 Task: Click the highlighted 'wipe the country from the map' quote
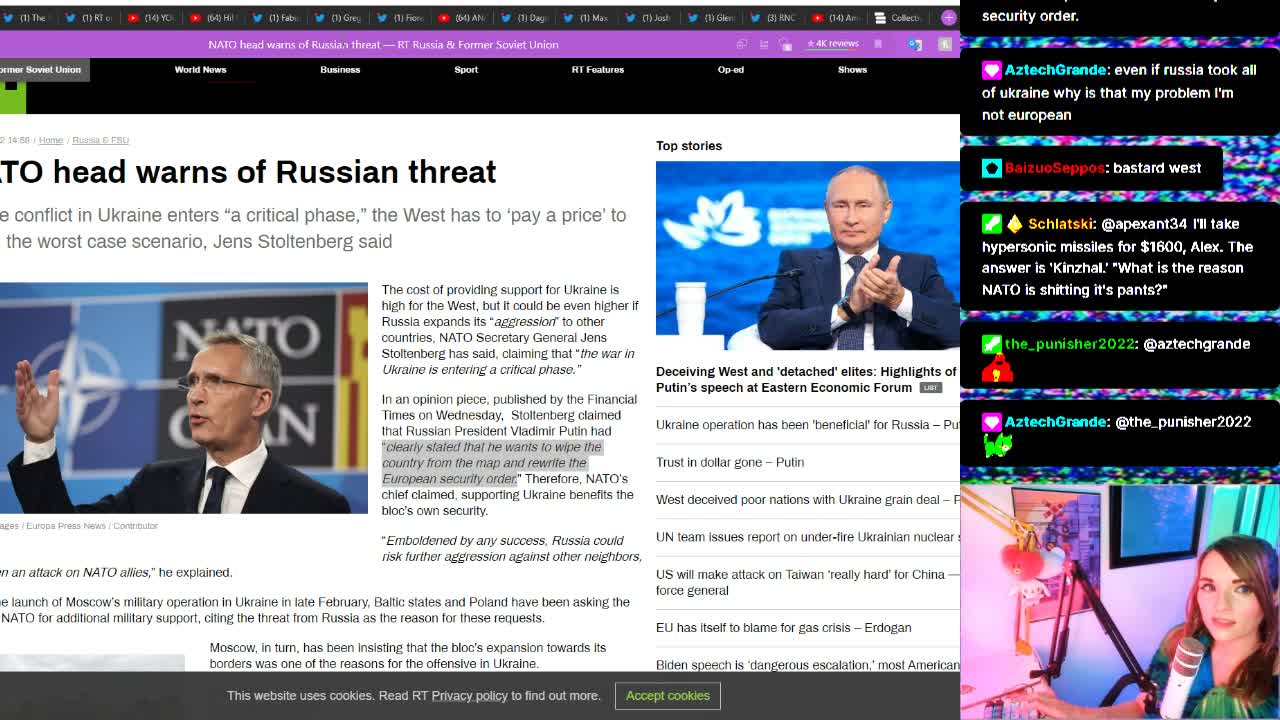pyautogui.click(x=493, y=463)
